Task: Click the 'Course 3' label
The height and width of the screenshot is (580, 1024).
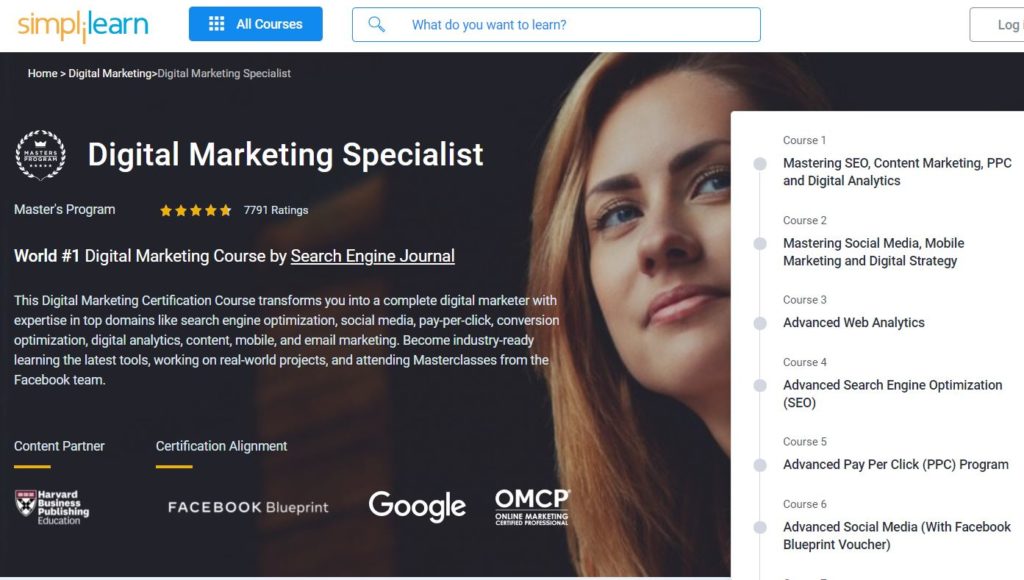Action: (x=805, y=300)
